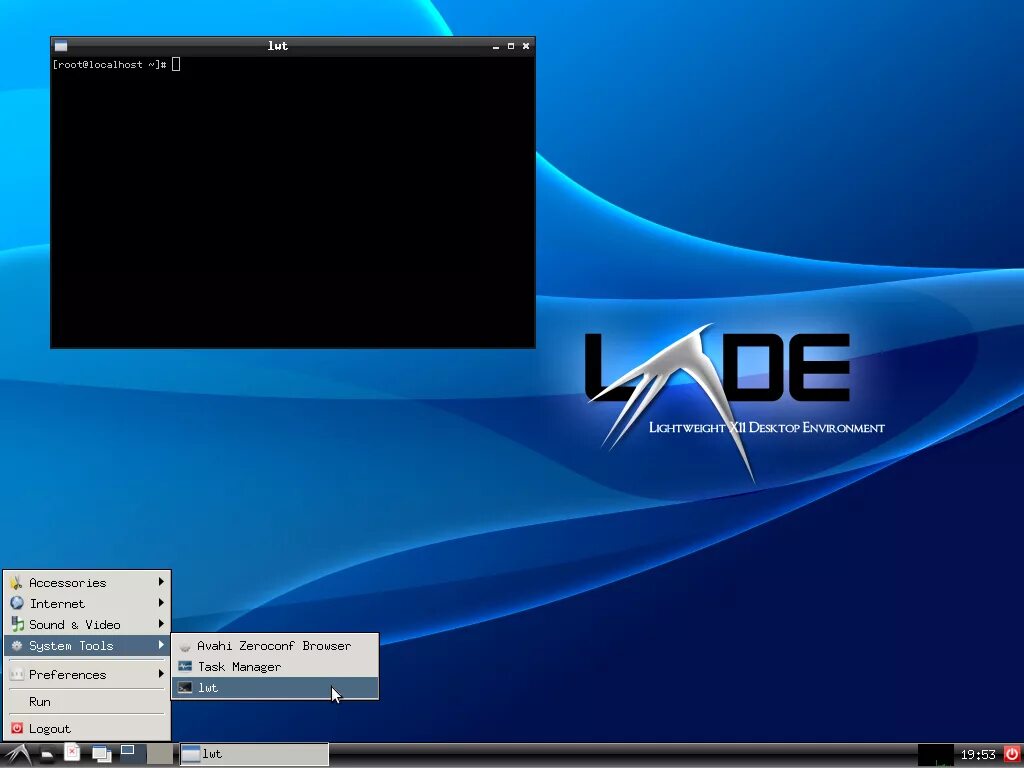Image resolution: width=1024 pixels, height=768 pixels.
Task: Maximize the lwt terminal window
Action: pyautogui.click(x=511, y=46)
